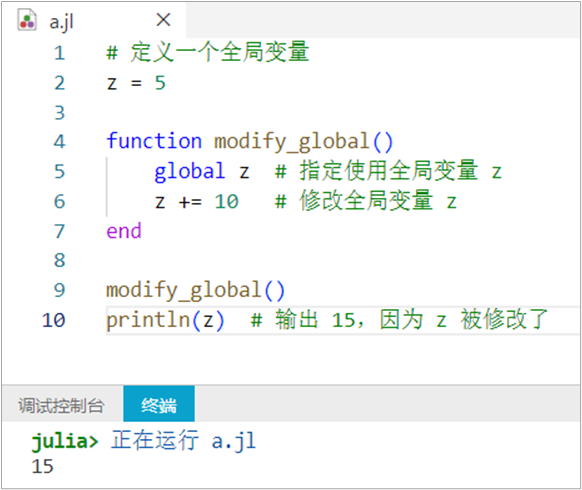Image resolution: width=582 pixels, height=490 pixels.
Task: Switch to the 调试控制台 tab
Action: 61,405
